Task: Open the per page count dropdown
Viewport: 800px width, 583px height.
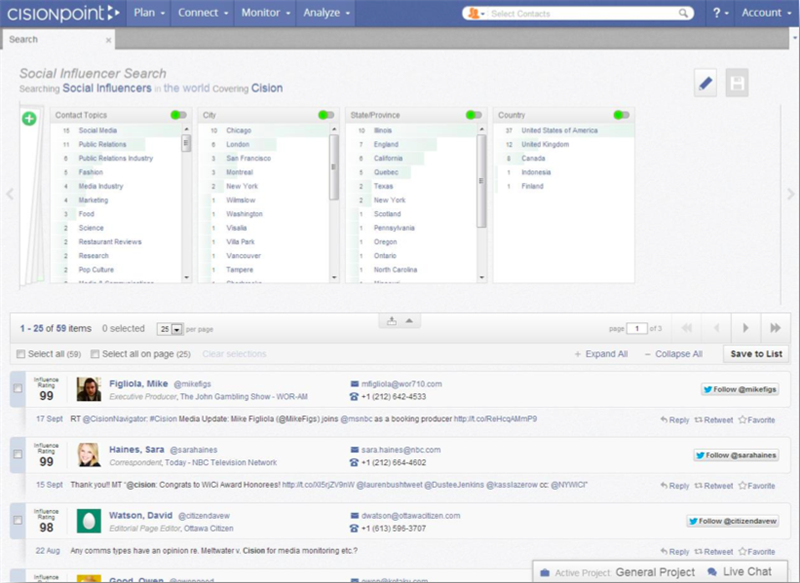Action: click(176, 329)
